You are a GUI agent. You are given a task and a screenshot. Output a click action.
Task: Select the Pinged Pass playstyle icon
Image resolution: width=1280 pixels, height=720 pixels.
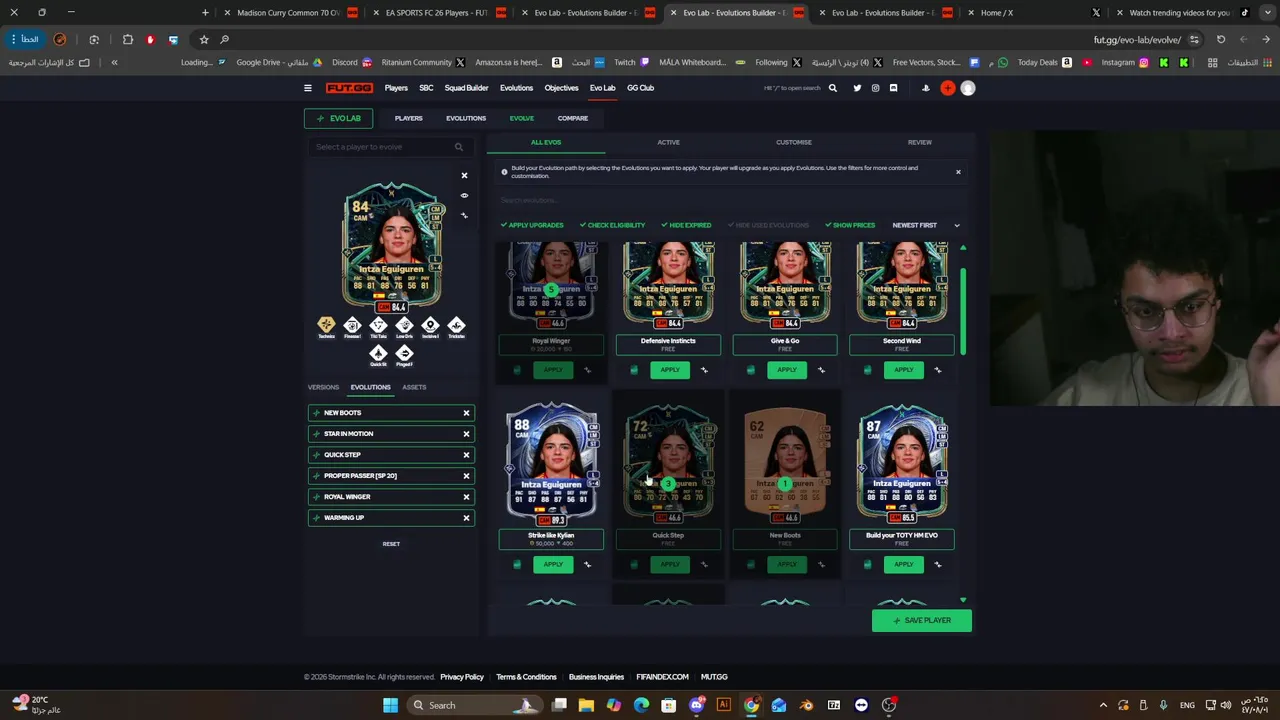(x=404, y=353)
